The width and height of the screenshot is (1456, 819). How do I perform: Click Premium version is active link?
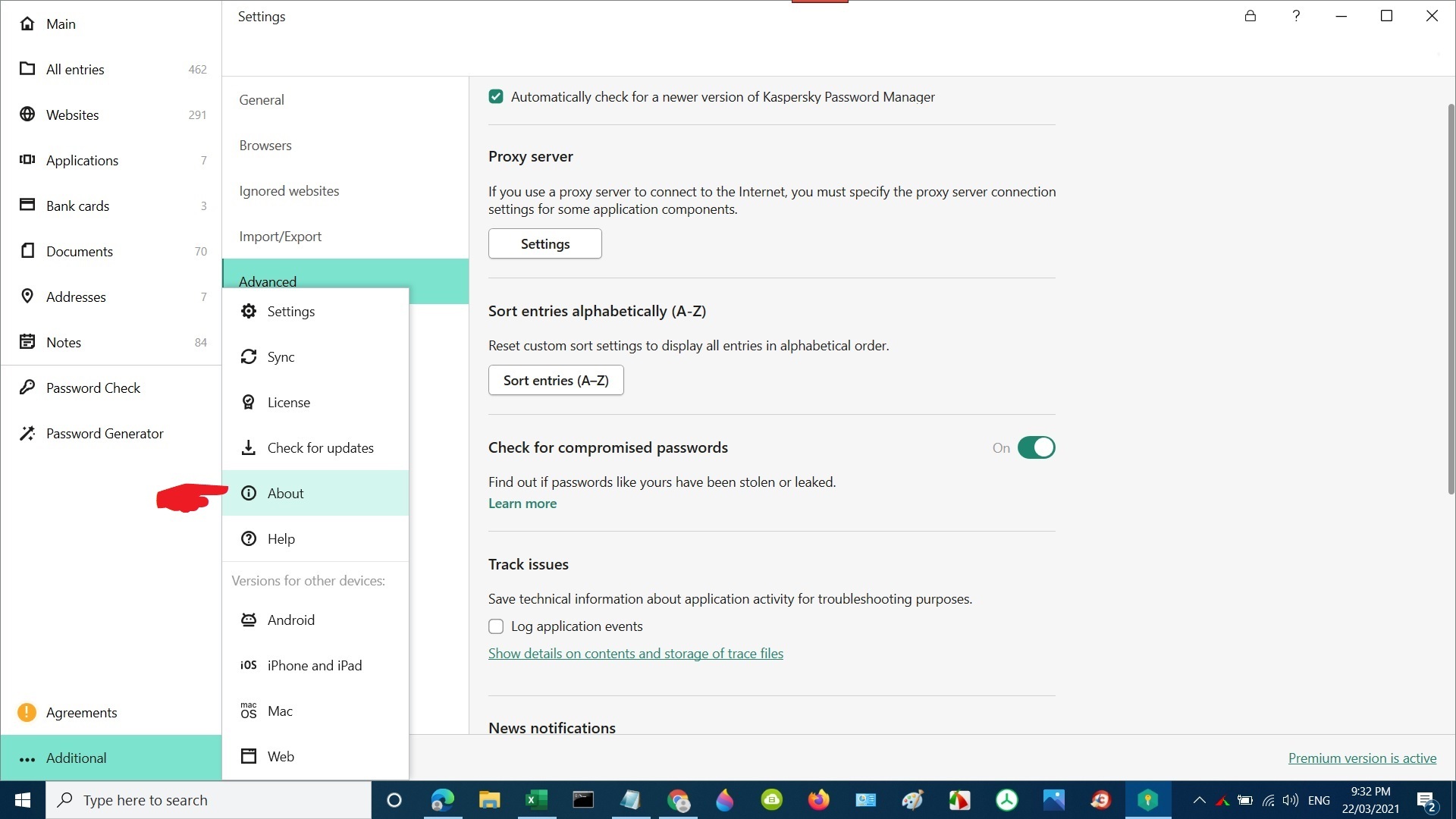(1362, 758)
